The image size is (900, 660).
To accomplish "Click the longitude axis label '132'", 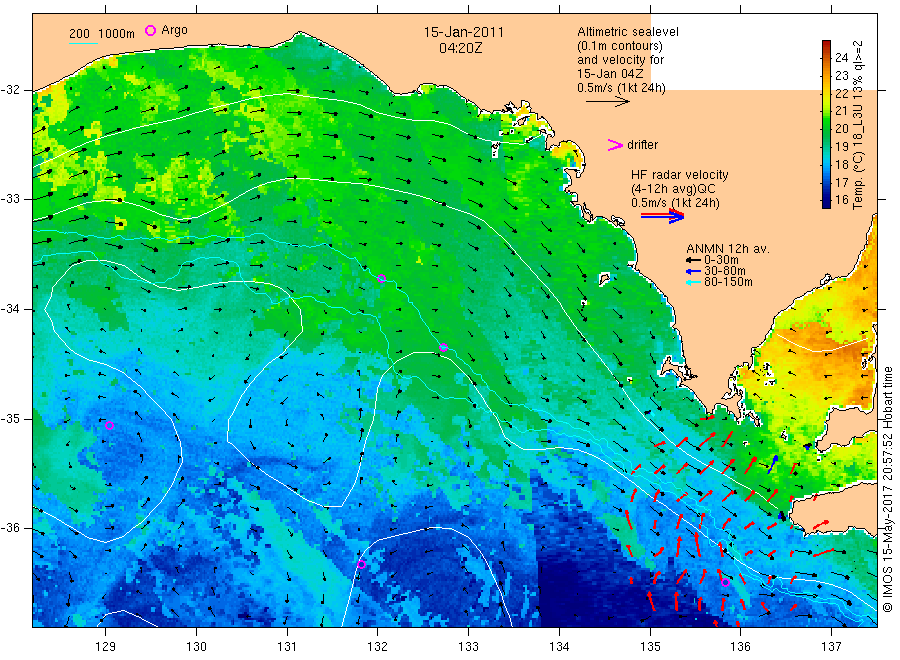I will pos(378,647).
